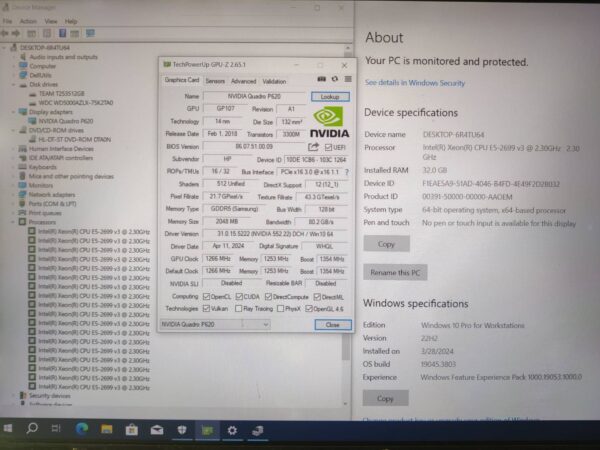The width and height of the screenshot is (600, 450).
Task: Switch to Settings gear on the taskbar
Action: (232, 430)
